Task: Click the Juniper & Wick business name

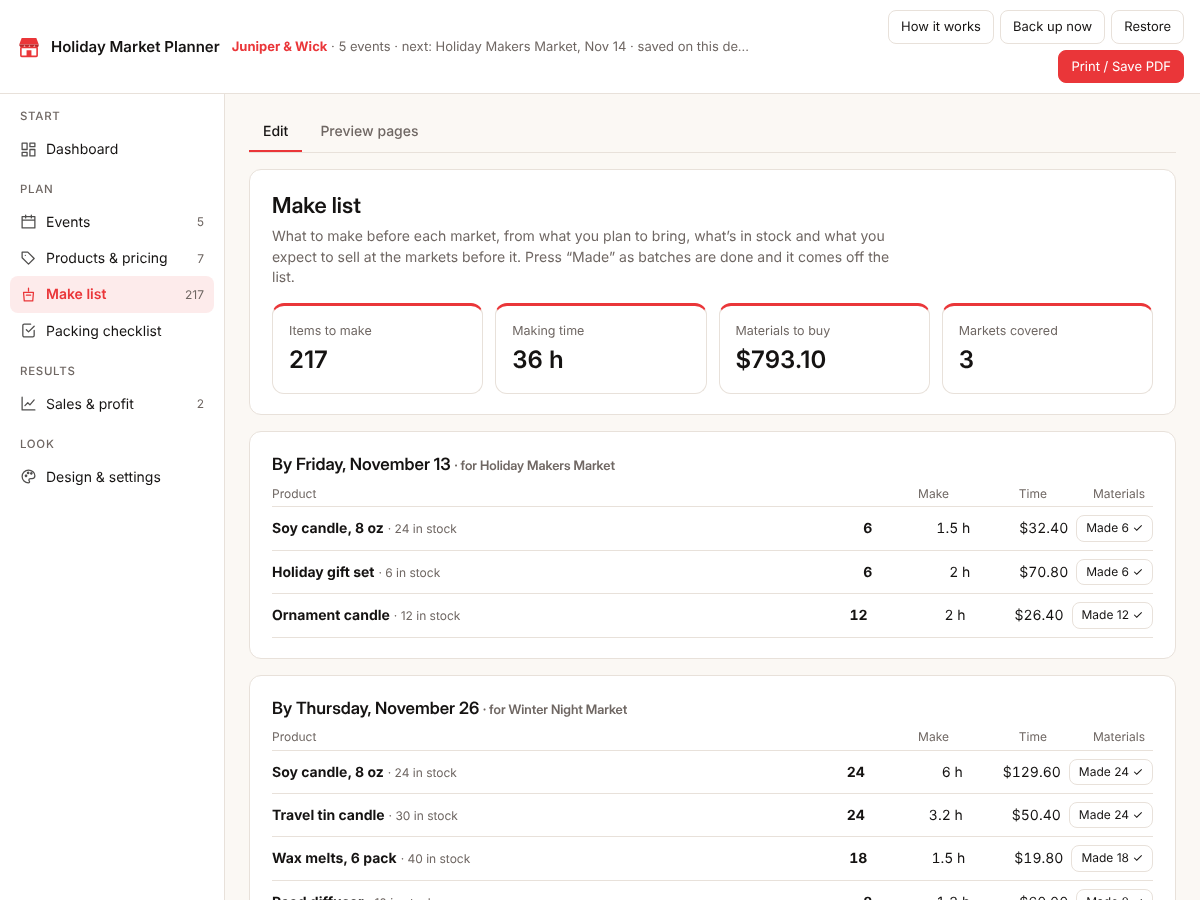Action: pos(279,47)
